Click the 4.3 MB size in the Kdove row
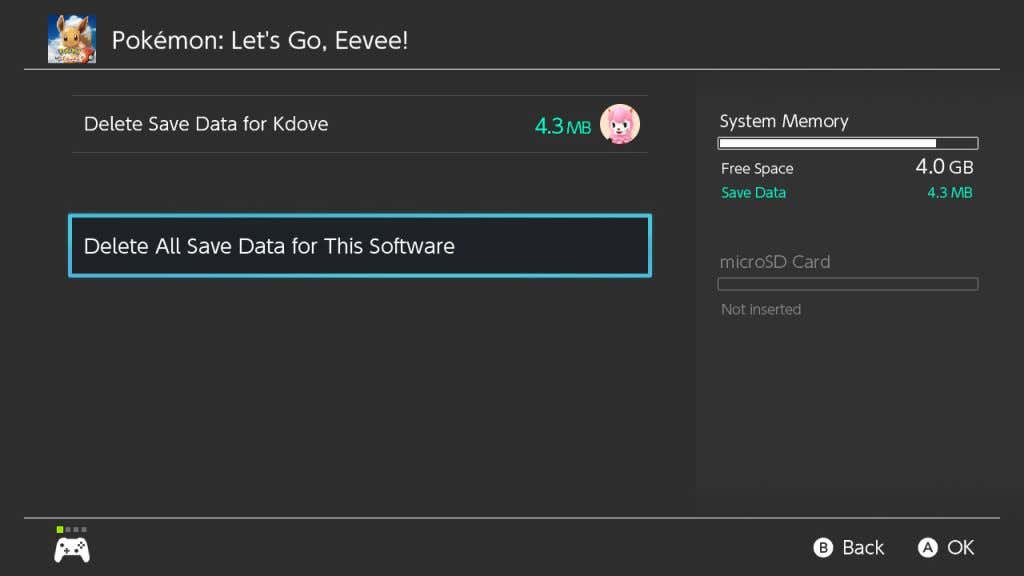The image size is (1024, 576). point(562,127)
